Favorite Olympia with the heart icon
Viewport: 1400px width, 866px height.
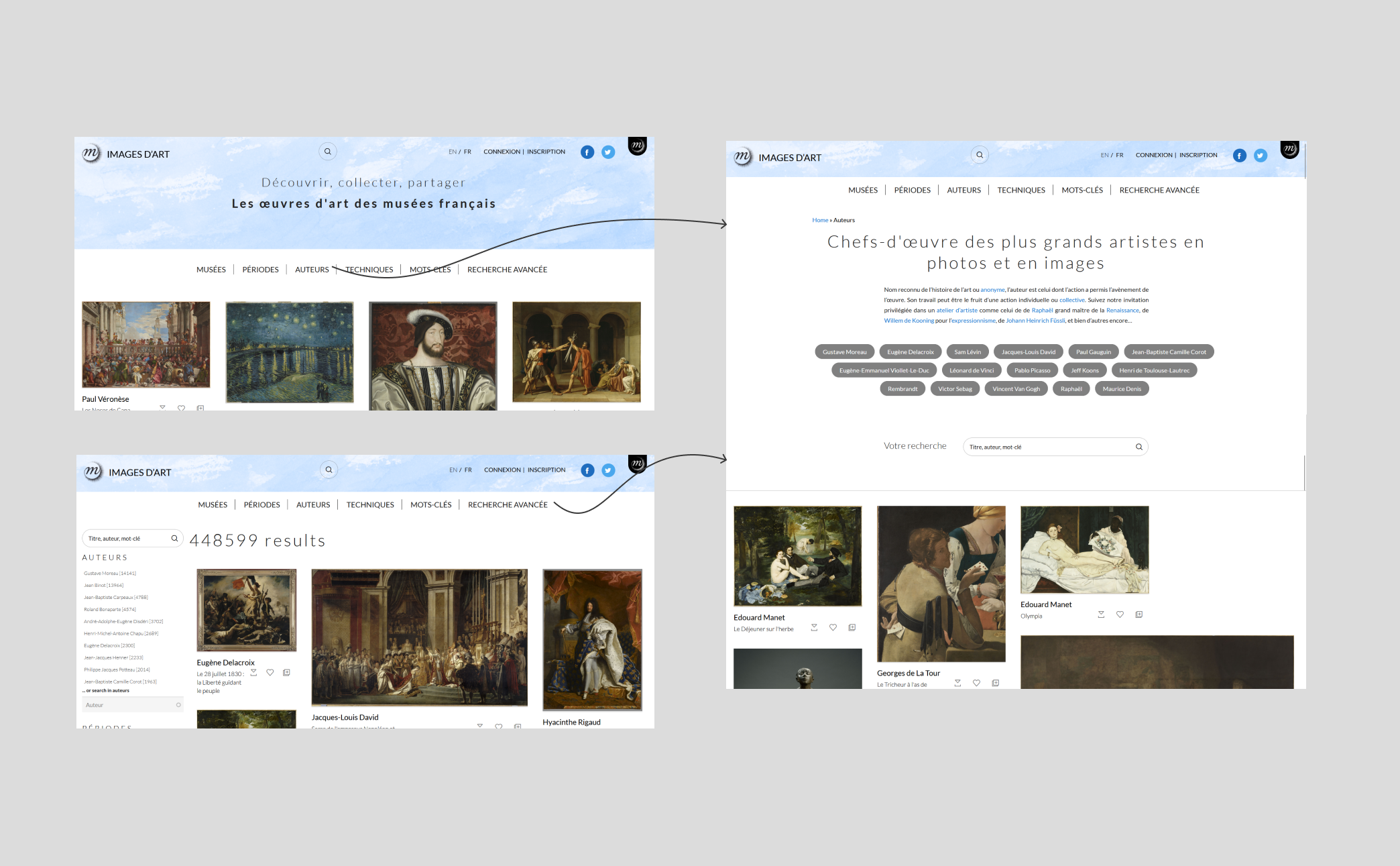coord(1120,614)
